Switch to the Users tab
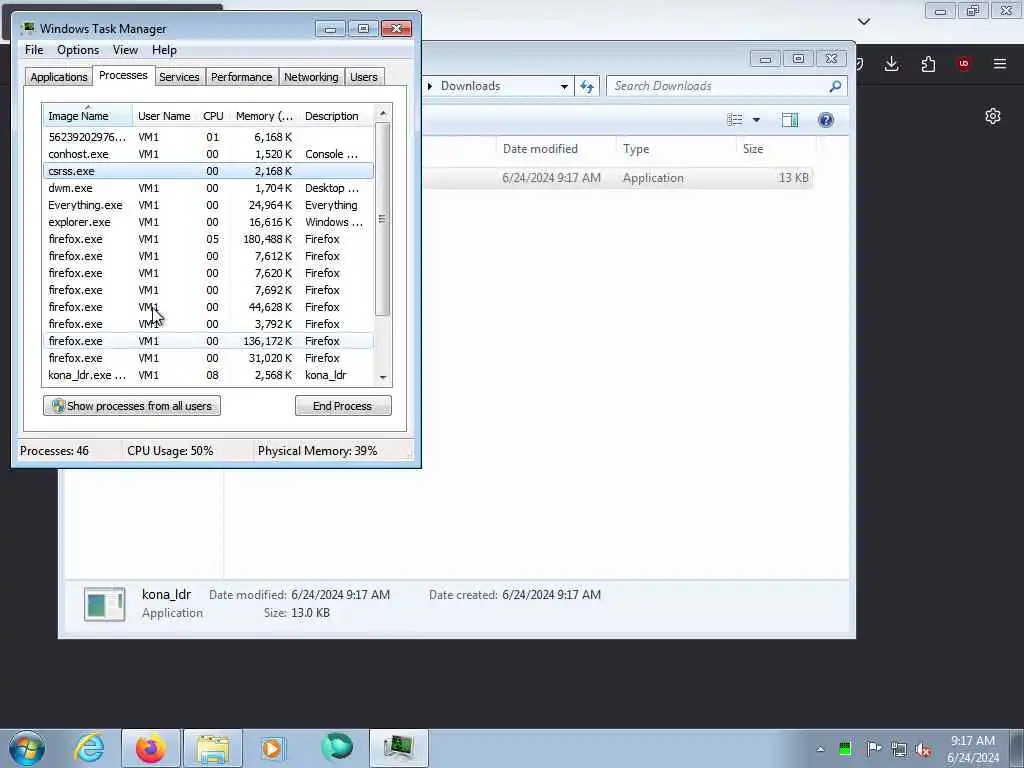The height and width of the screenshot is (768, 1024). click(363, 77)
